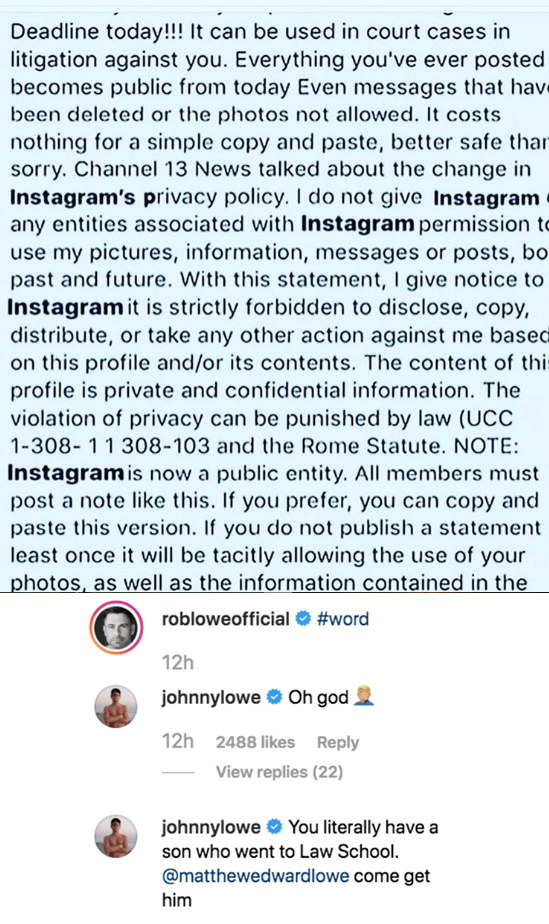The image size is (549, 924).
Task: Click johnnylowe username on Law School comment
Action: [211, 827]
